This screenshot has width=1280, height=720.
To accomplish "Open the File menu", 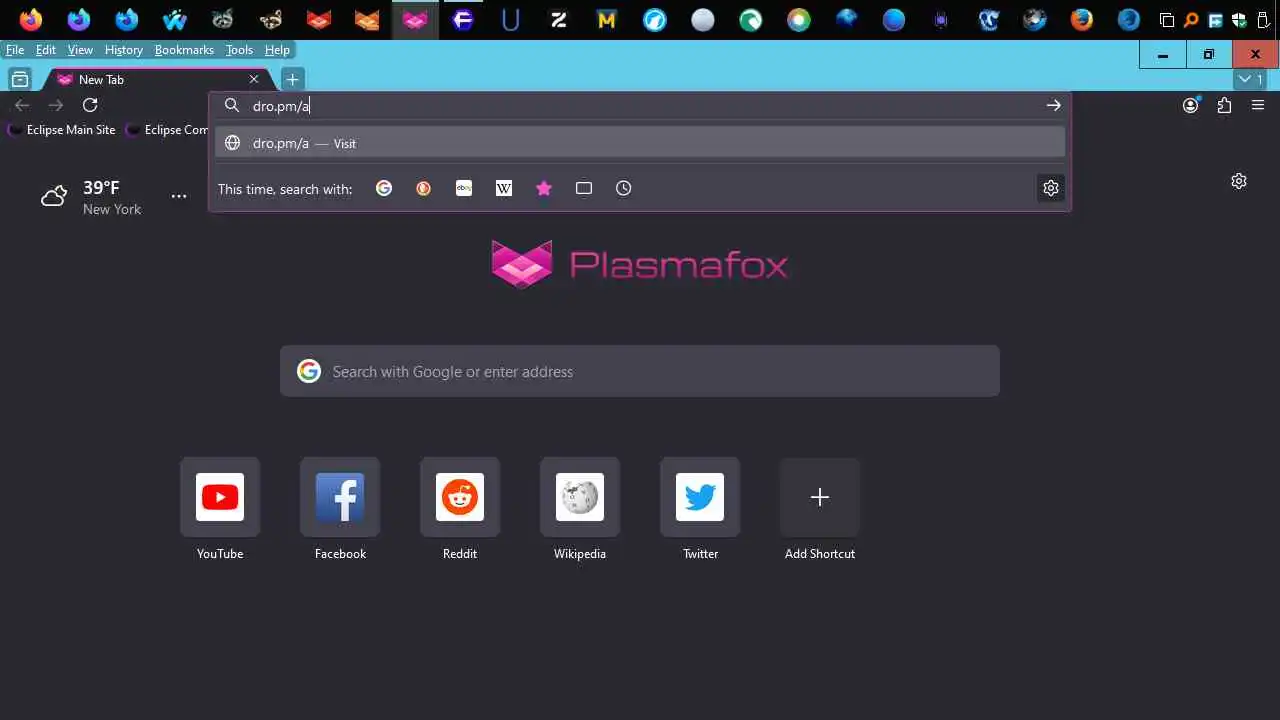I will coord(15,50).
